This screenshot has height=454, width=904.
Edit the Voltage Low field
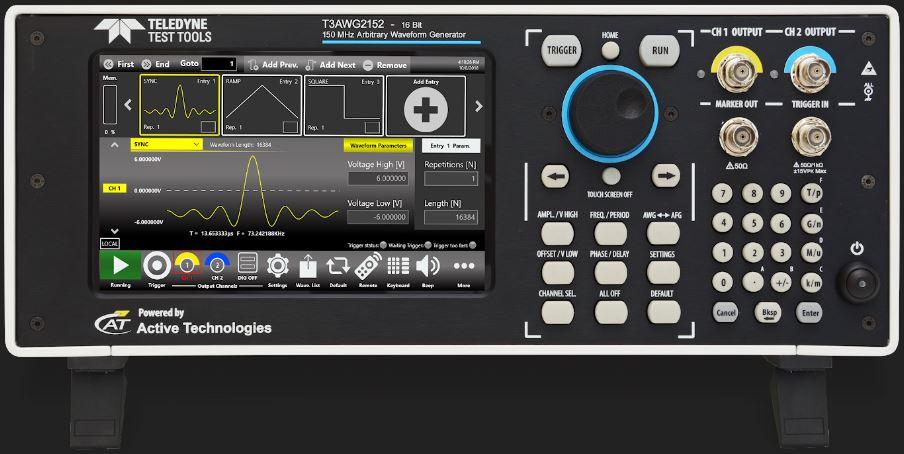pos(378,217)
